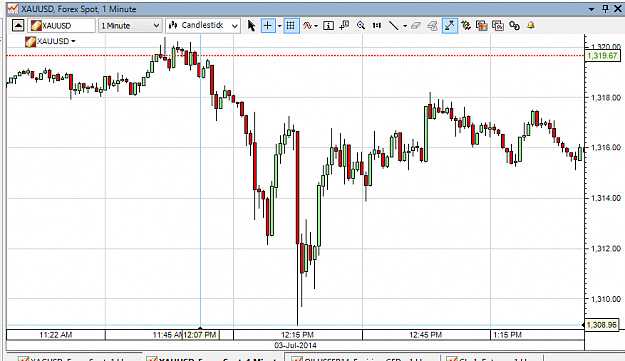Click the 11:22 AM time label
Screen dimensions: 625x361
(56, 335)
